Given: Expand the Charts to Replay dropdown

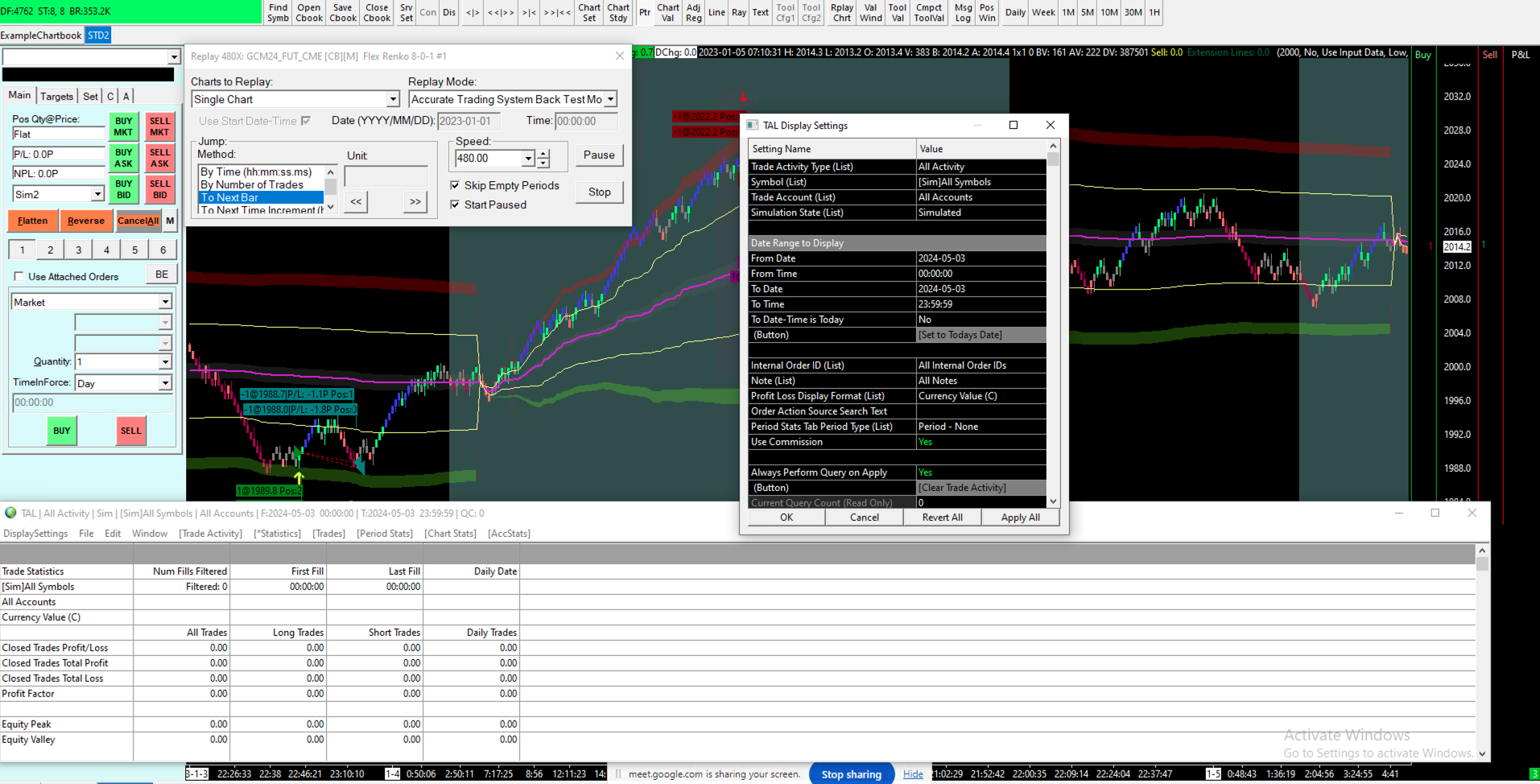Looking at the screenshot, I should (393, 99).
